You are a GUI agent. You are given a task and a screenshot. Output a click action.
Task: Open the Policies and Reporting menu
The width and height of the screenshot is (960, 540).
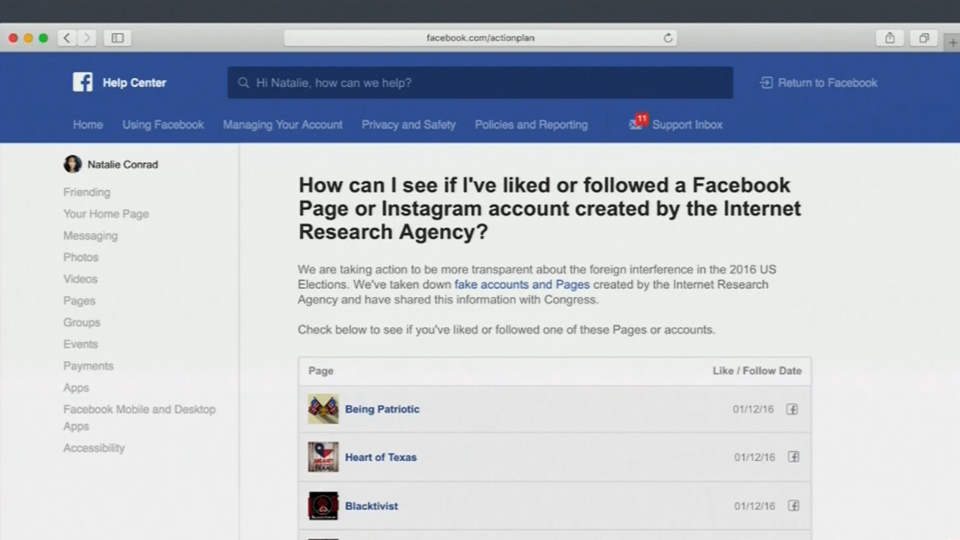pyautogui.click(x=531, y=124)
